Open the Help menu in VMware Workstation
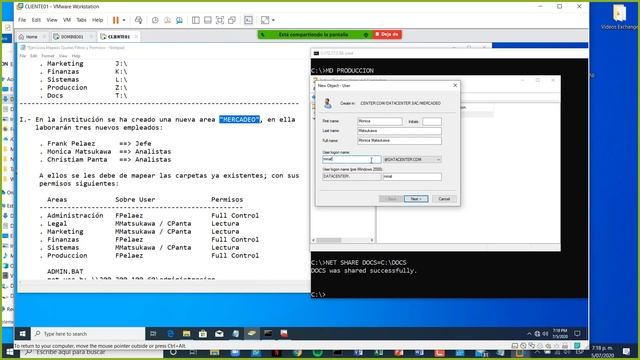The height and width of the screenshot is (360, 640). pos(98,20)
